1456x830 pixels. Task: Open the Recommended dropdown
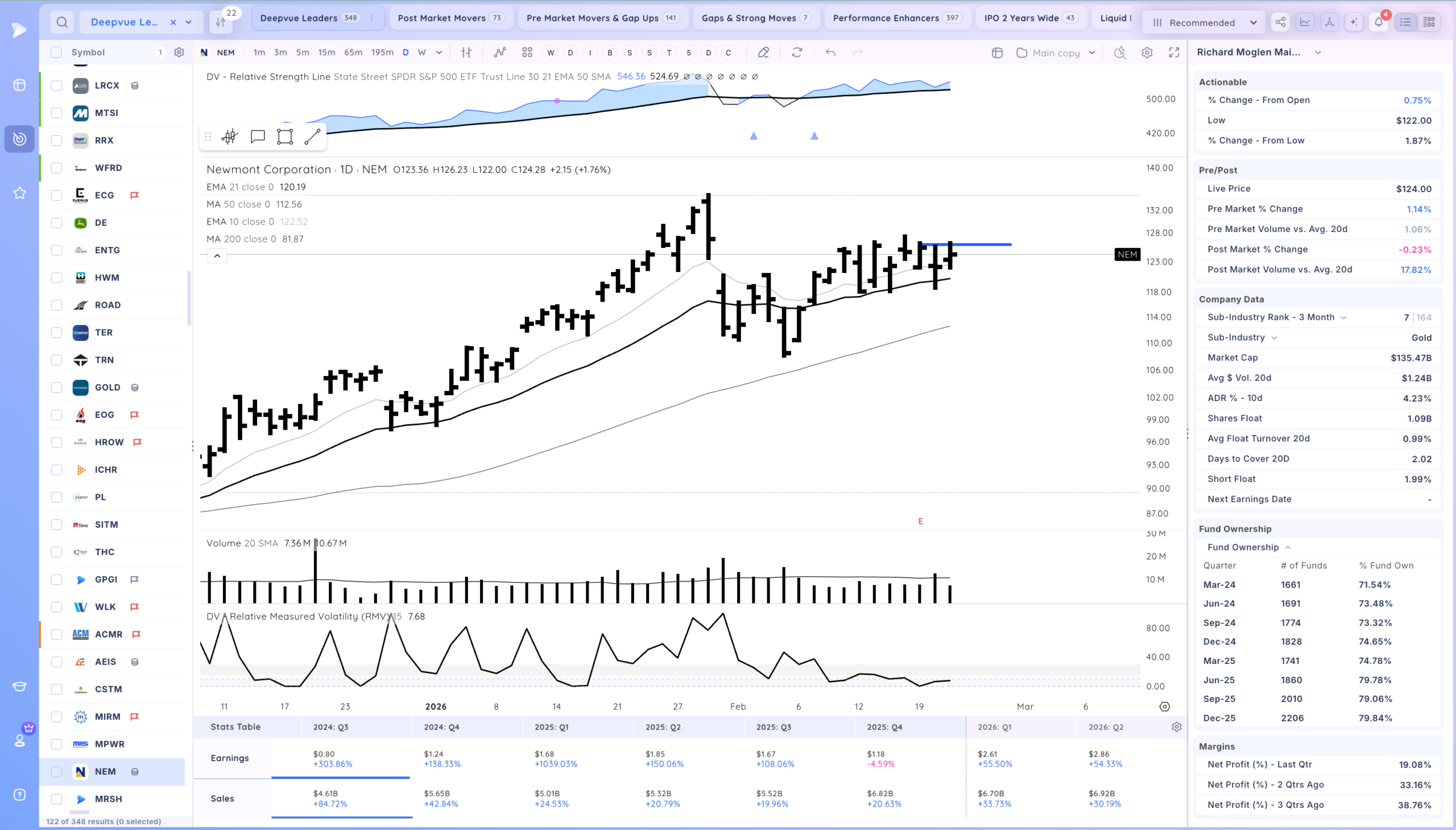click(1204, 22)
